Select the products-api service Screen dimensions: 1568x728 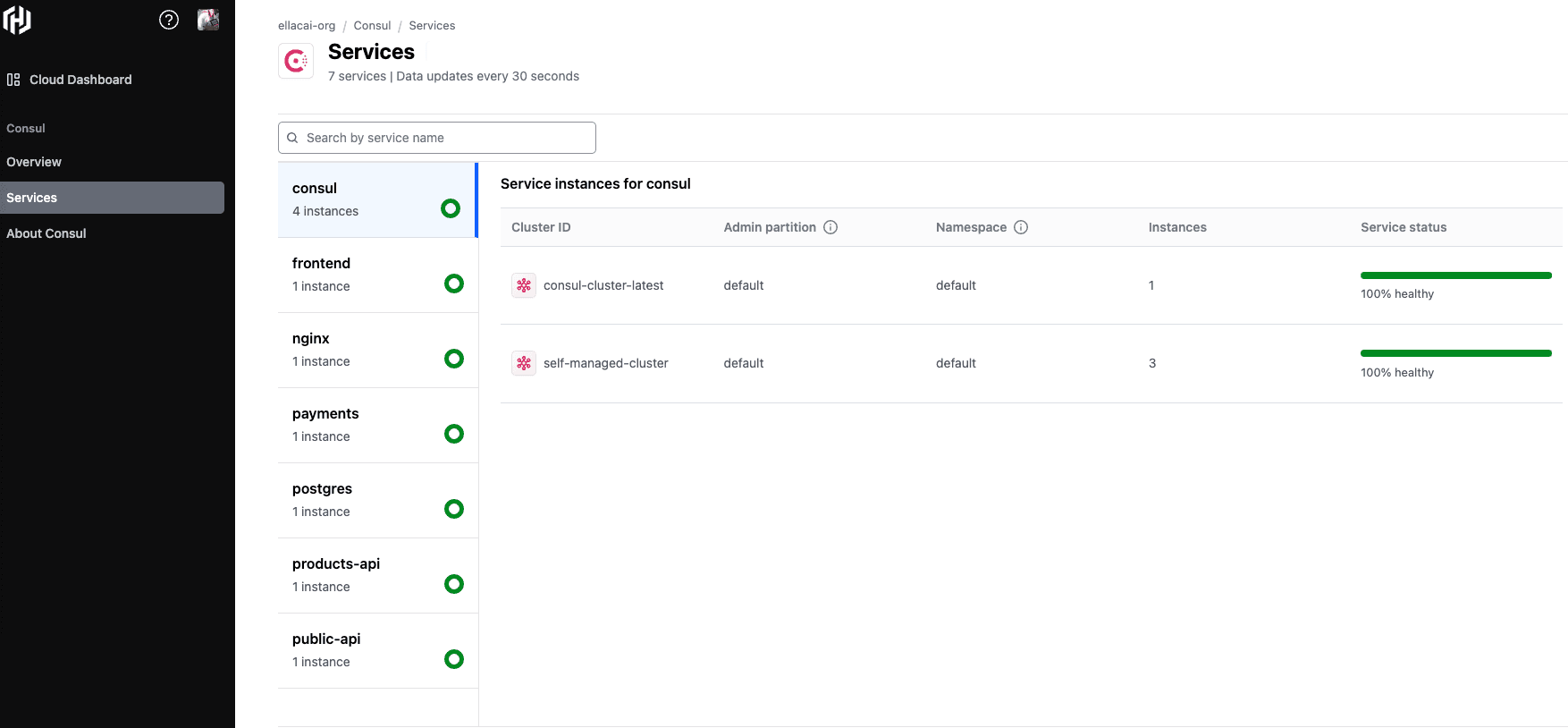click(x=377, y=575)
